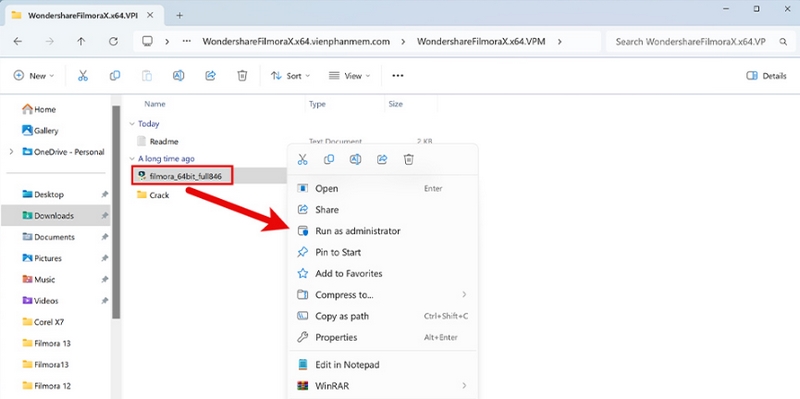The image size is (800, 399).
Task: Sort by Type column header
Action: [317, 104]
